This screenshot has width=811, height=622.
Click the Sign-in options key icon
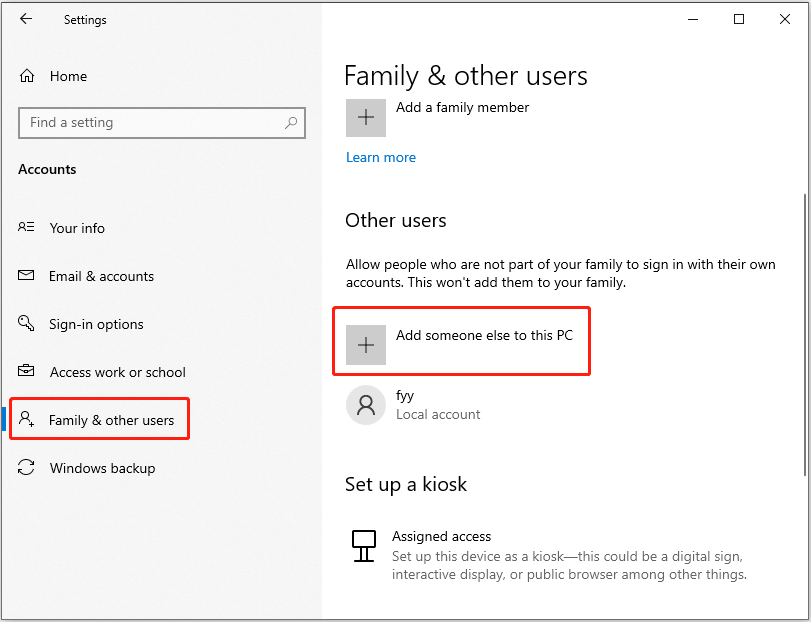click(27, 324)
